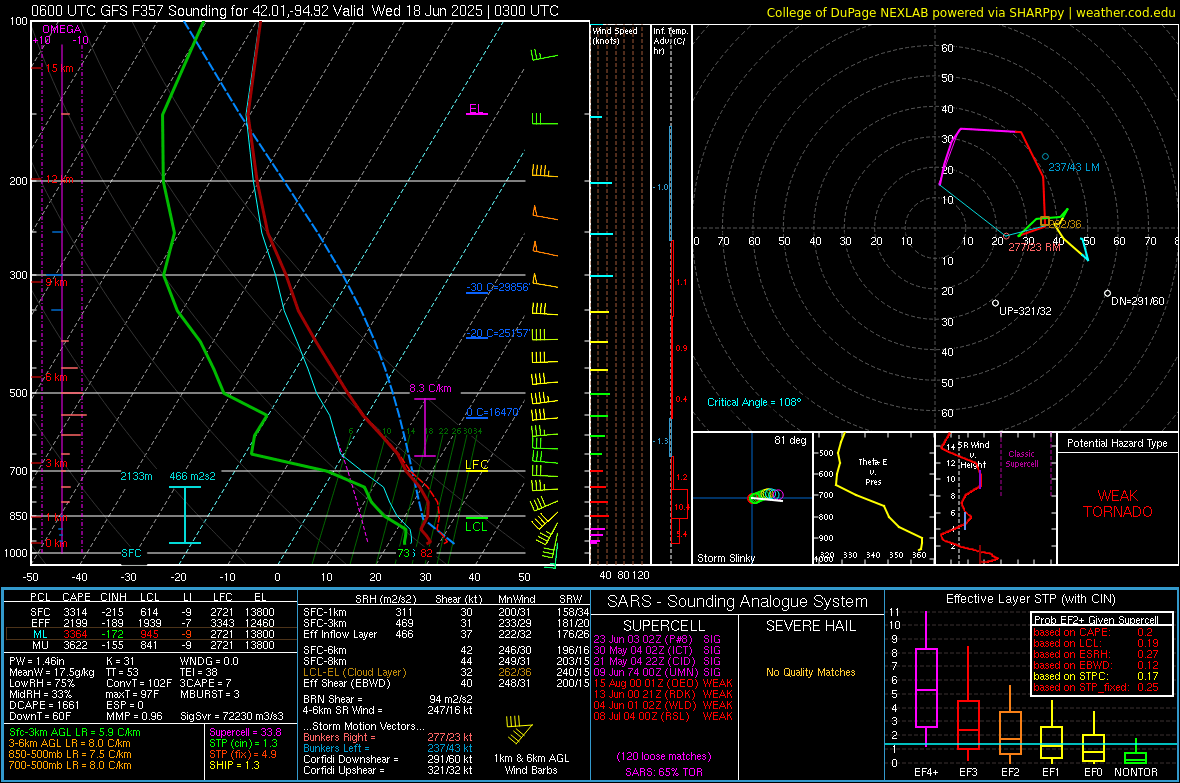Image resolution: width=1180 pixels, height=783 pixels.
Task: Click the 'based on STPC: 0.17' line
Action: coord(1096,676)
